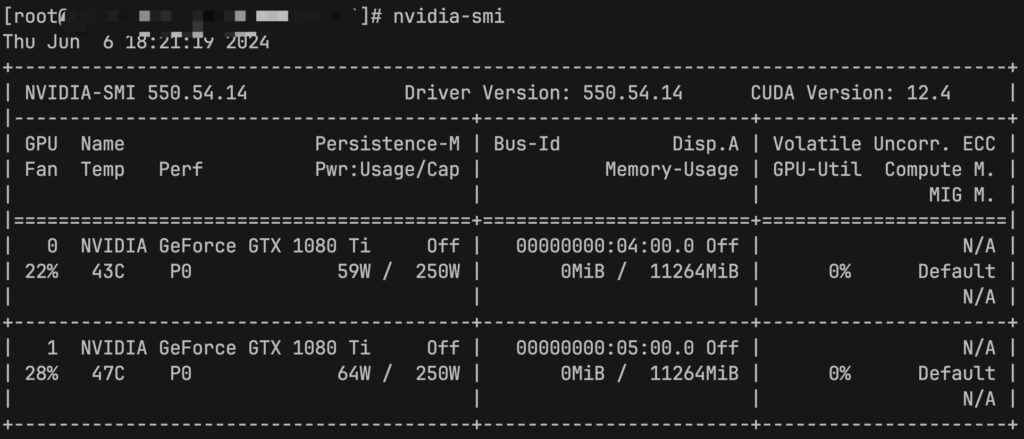Click the 22% fan speed value

pyautogui.click(x=42, y=271)
